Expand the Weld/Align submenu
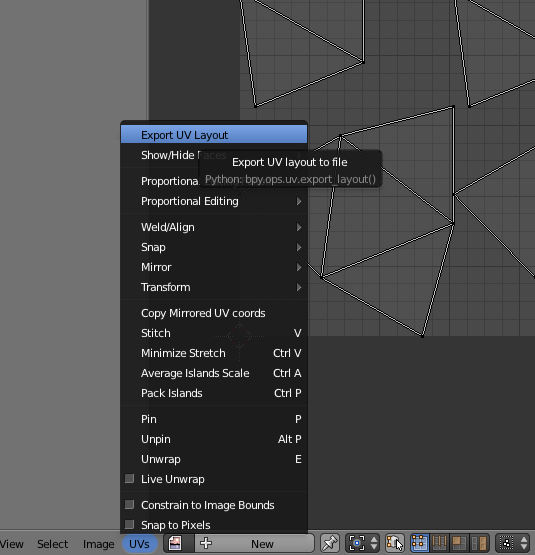Image resolution: width=535 pixels, height=555 pixels. pos(214,227)
